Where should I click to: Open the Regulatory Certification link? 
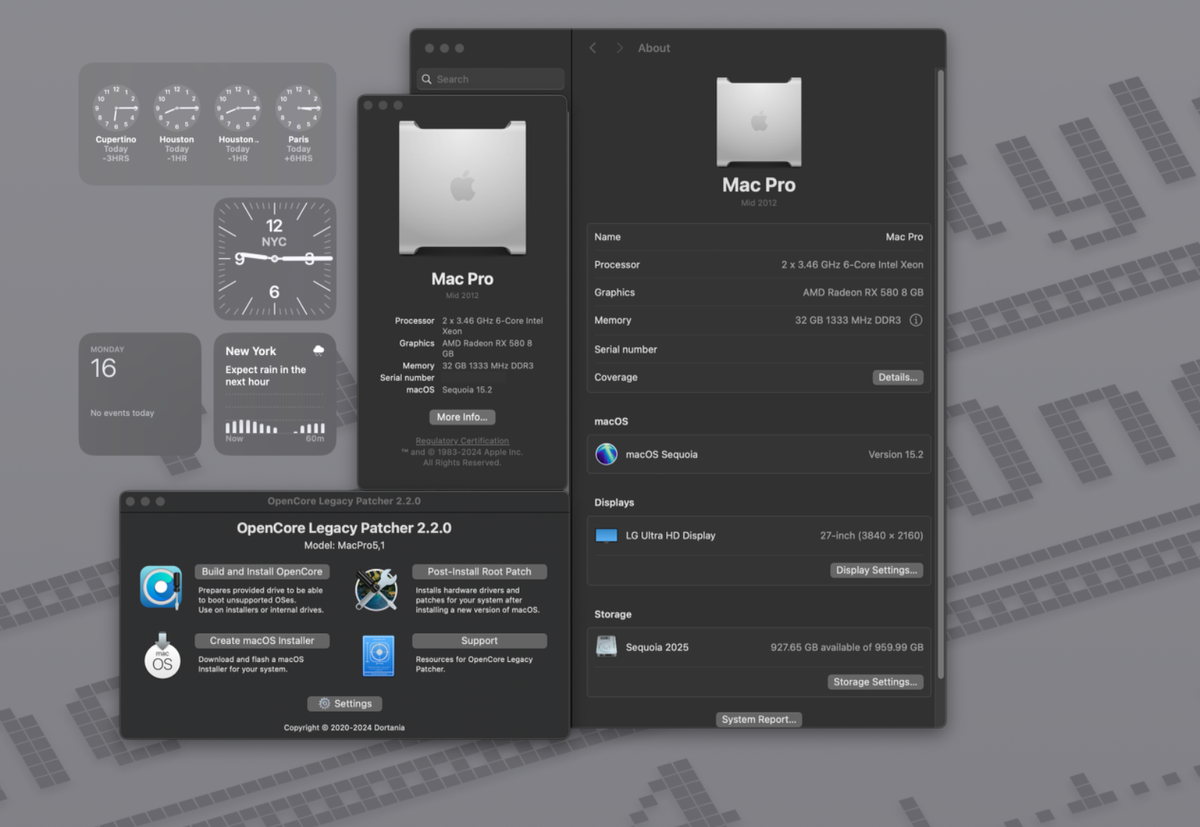(461, 440)
